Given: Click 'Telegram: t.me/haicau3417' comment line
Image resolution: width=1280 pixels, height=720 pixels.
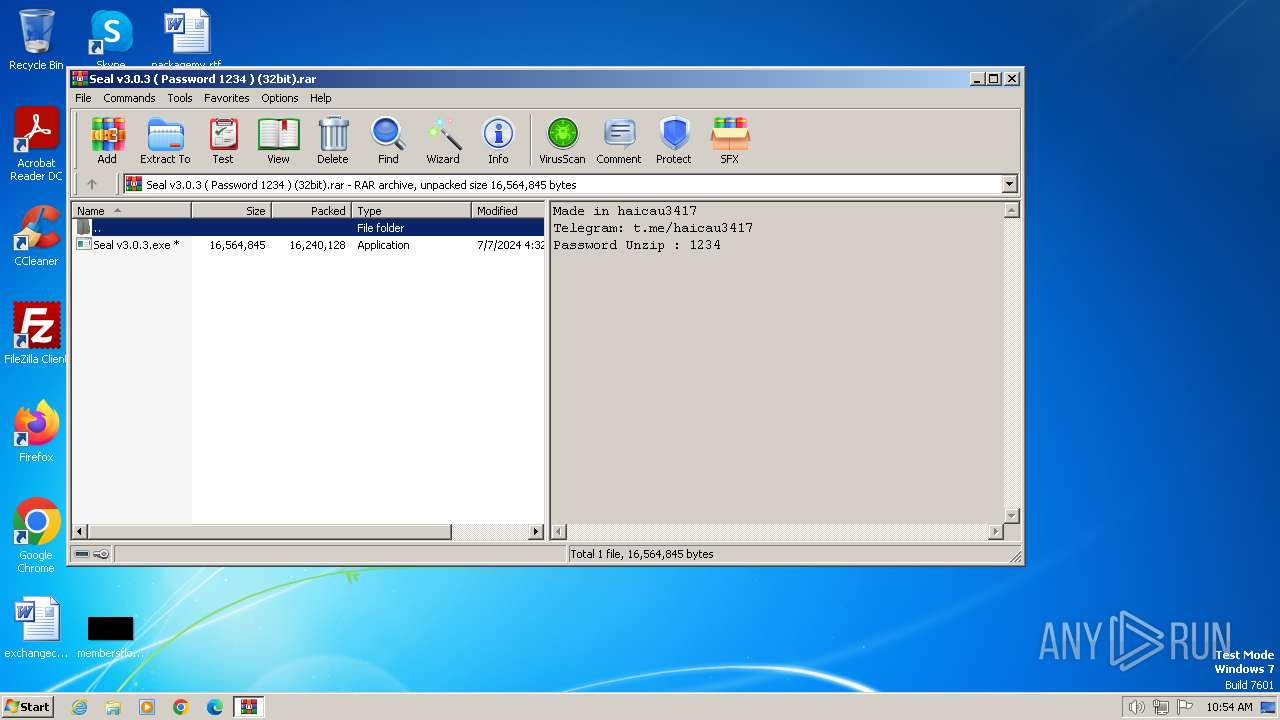Looking at the screenshot, I should point(653,228).
